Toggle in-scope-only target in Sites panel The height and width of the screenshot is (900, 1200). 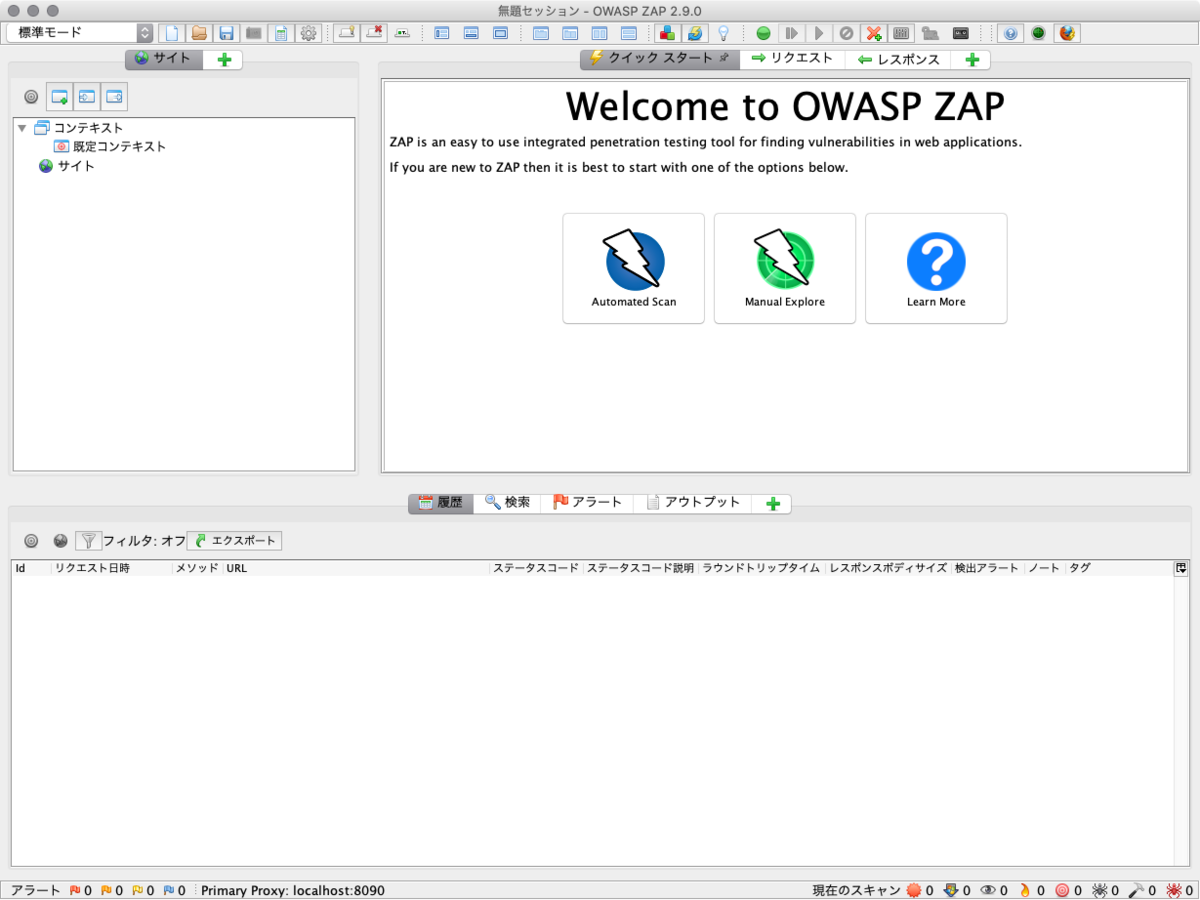tap(31, 97)
